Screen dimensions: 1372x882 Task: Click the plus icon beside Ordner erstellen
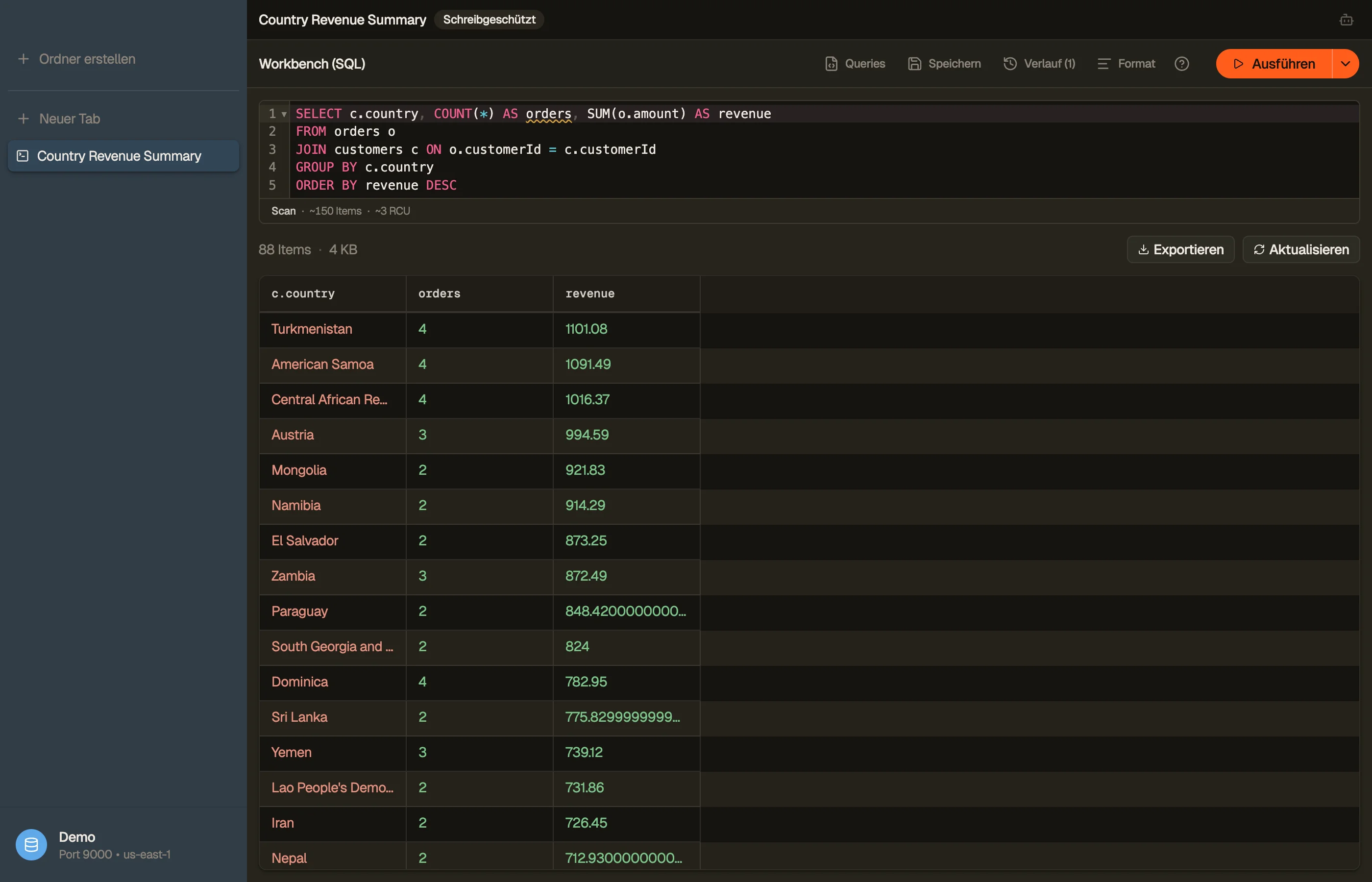(24, 59)
